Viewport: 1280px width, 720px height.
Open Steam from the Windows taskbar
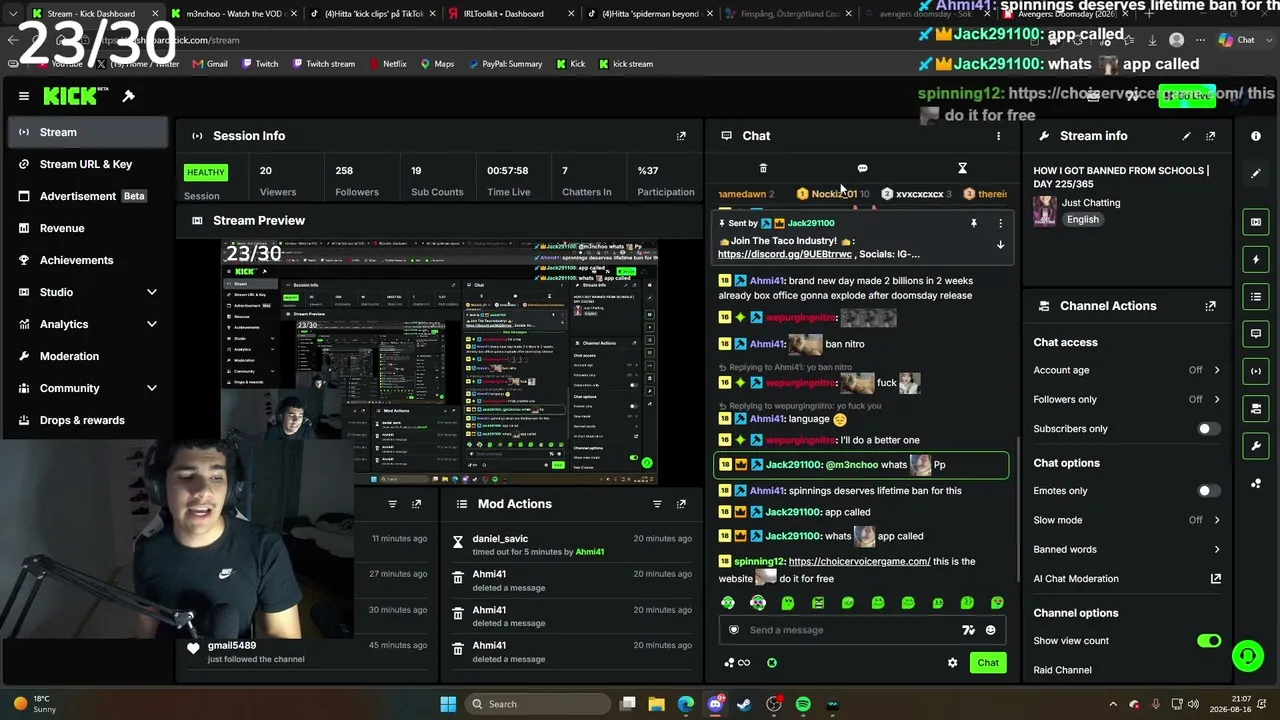point(744,704)
